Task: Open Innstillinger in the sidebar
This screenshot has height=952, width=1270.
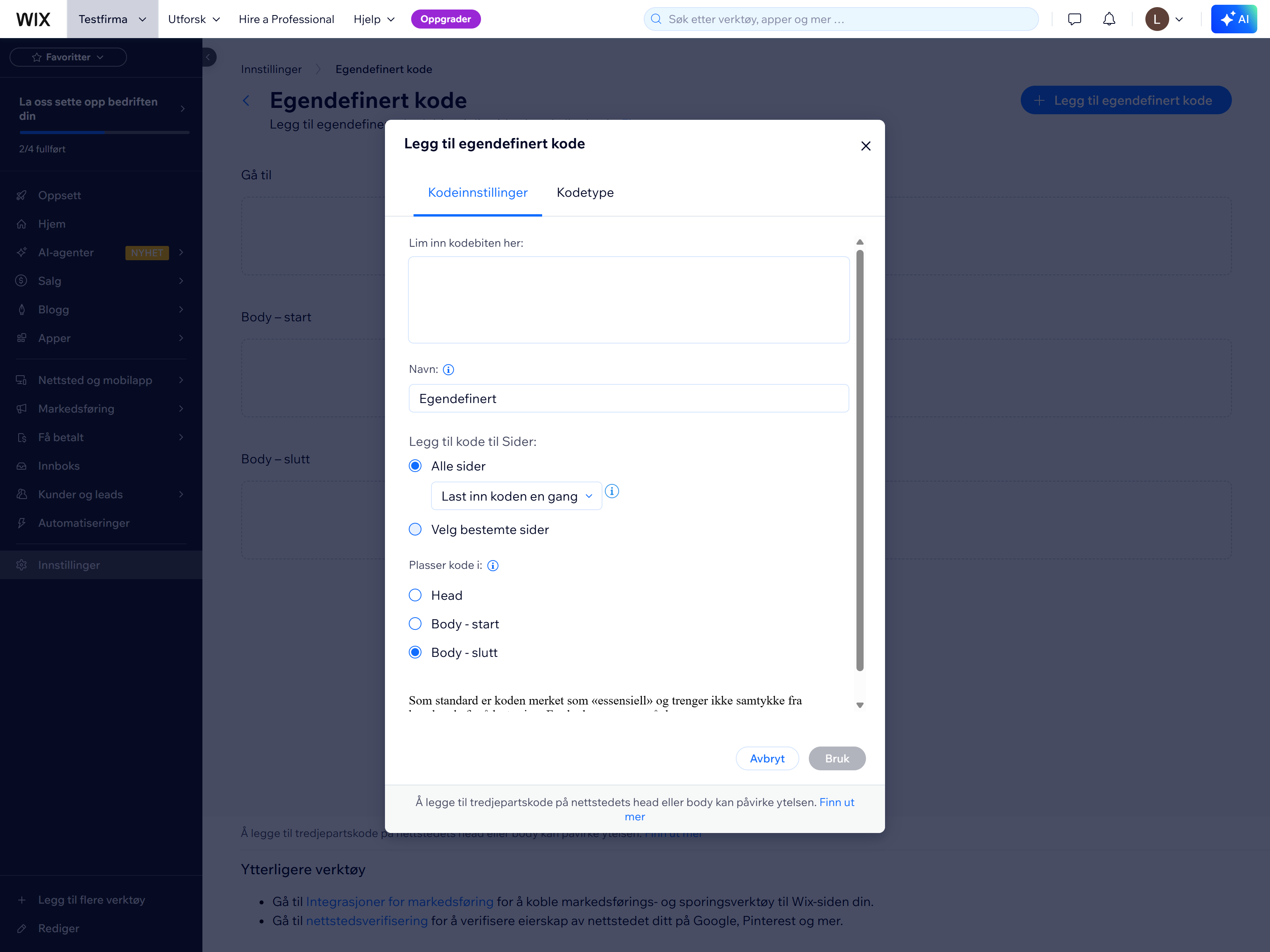Action: click(x=101, y=565)
